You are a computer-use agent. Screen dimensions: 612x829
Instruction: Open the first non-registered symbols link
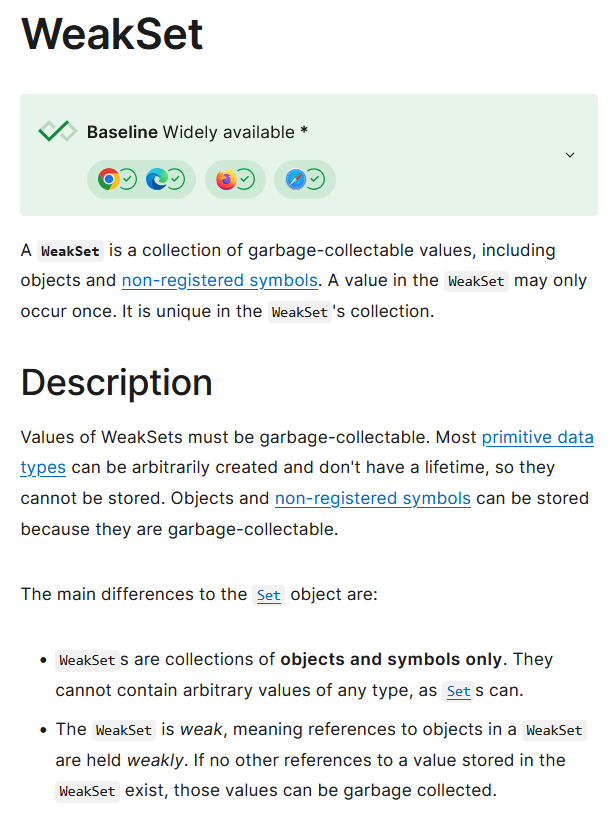click(220, 280)
